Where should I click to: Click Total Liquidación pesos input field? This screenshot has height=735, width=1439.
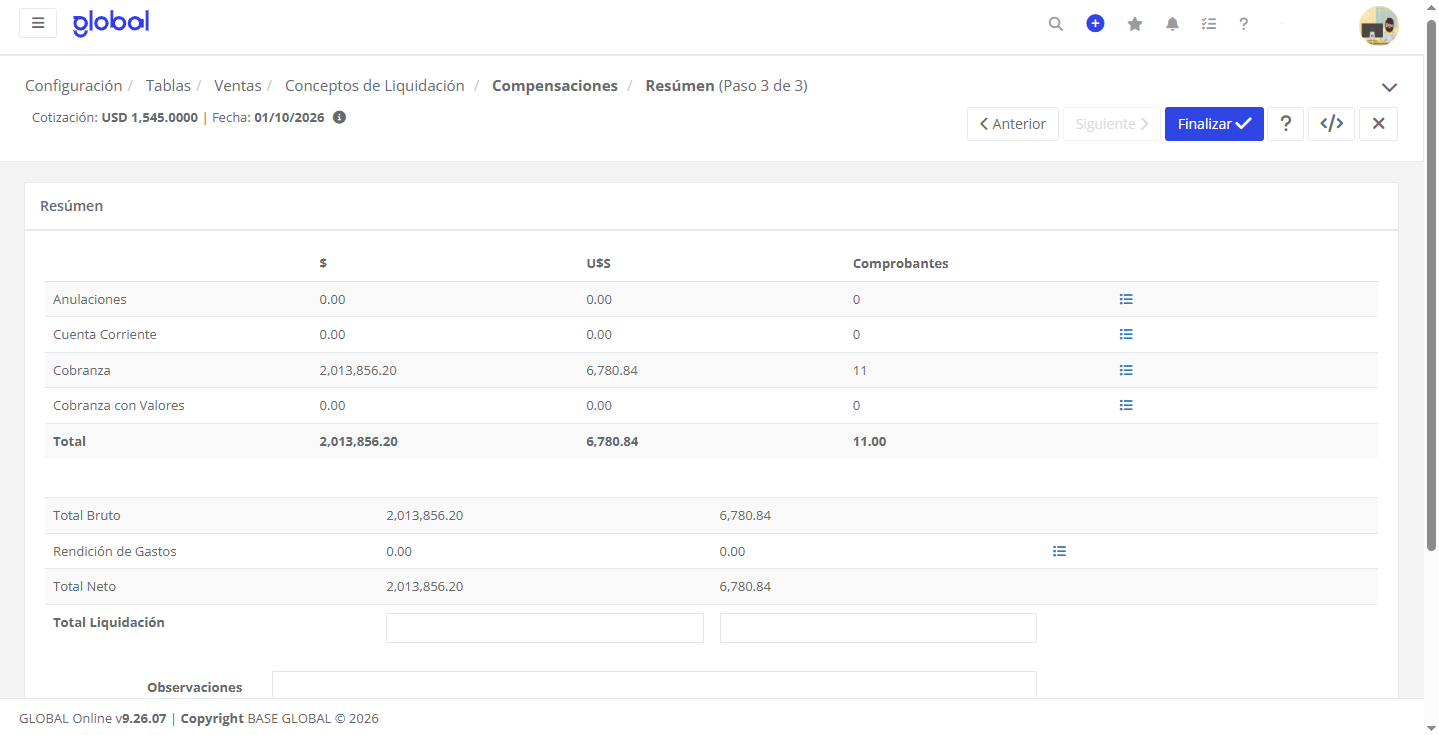(545, 628)
